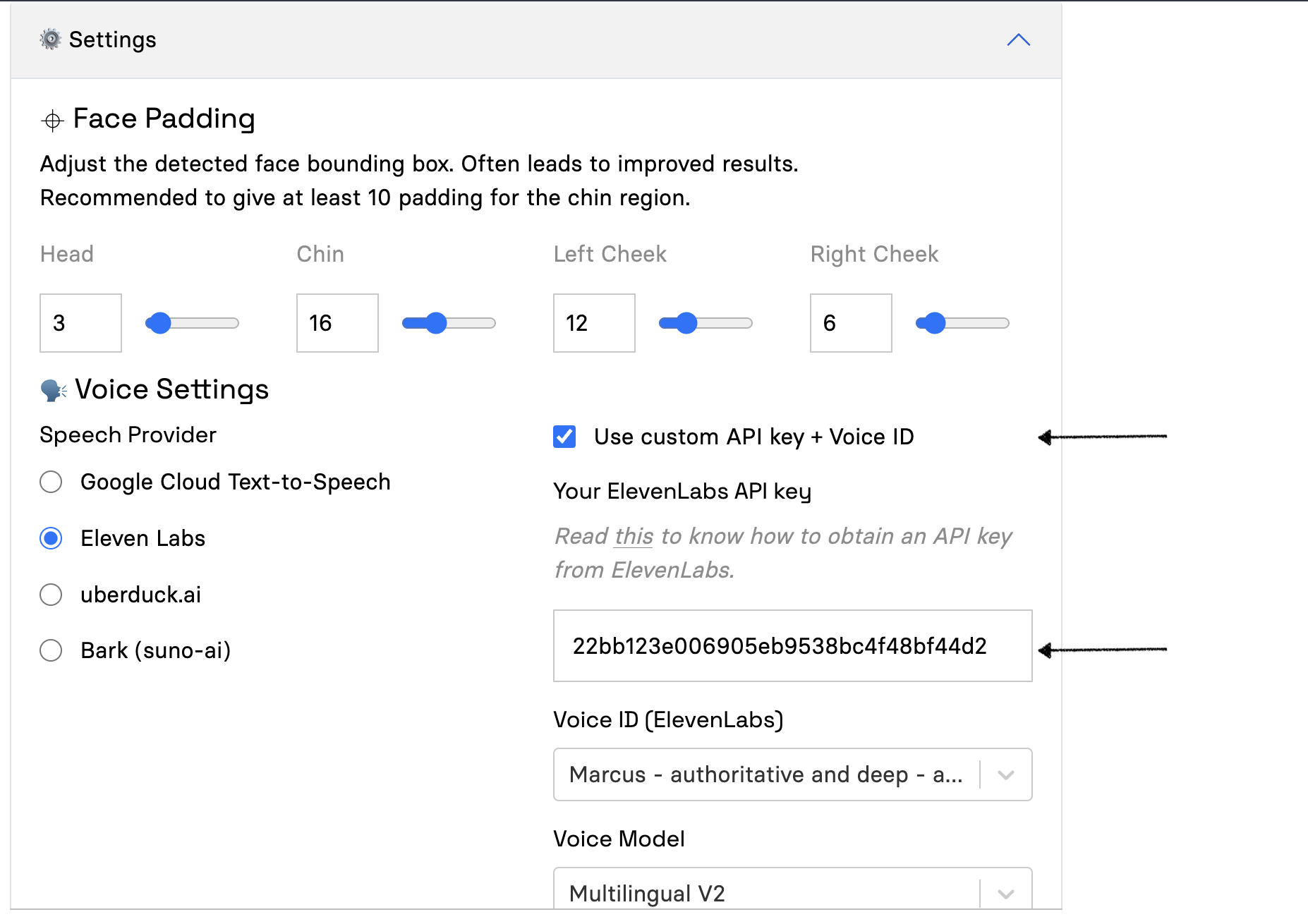Click the Chin padding slider handle
Image resolution: width=1308 pixels, height=924 pixels.
[437, 323]
